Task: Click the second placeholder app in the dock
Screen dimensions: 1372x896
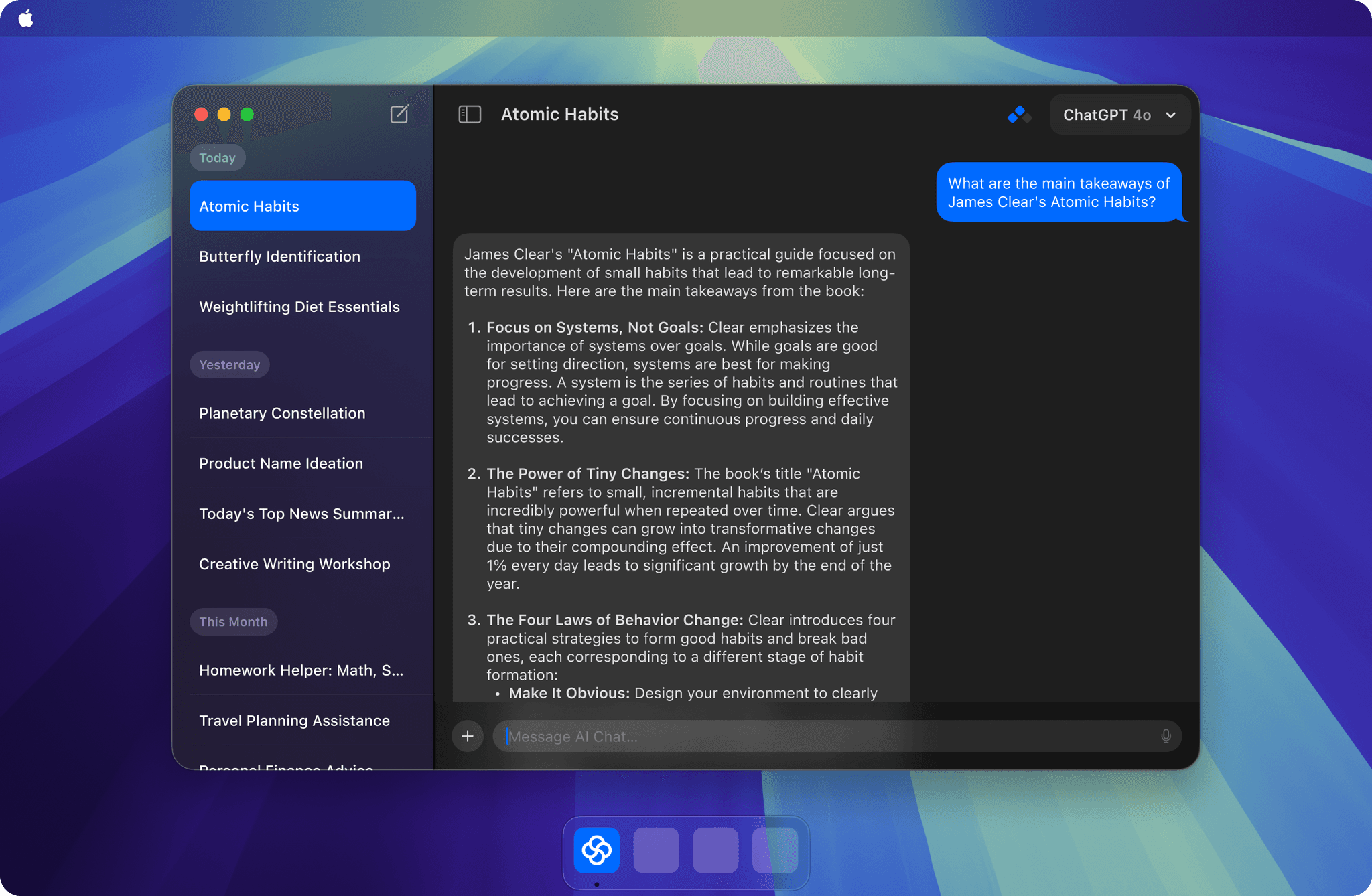Action: coord(656,849)
